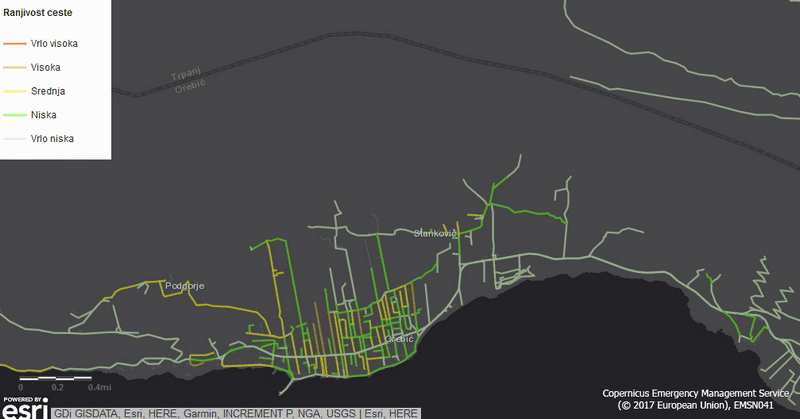Select the Visoka legend label
The image size is (800, 419).
click(46, 67)
